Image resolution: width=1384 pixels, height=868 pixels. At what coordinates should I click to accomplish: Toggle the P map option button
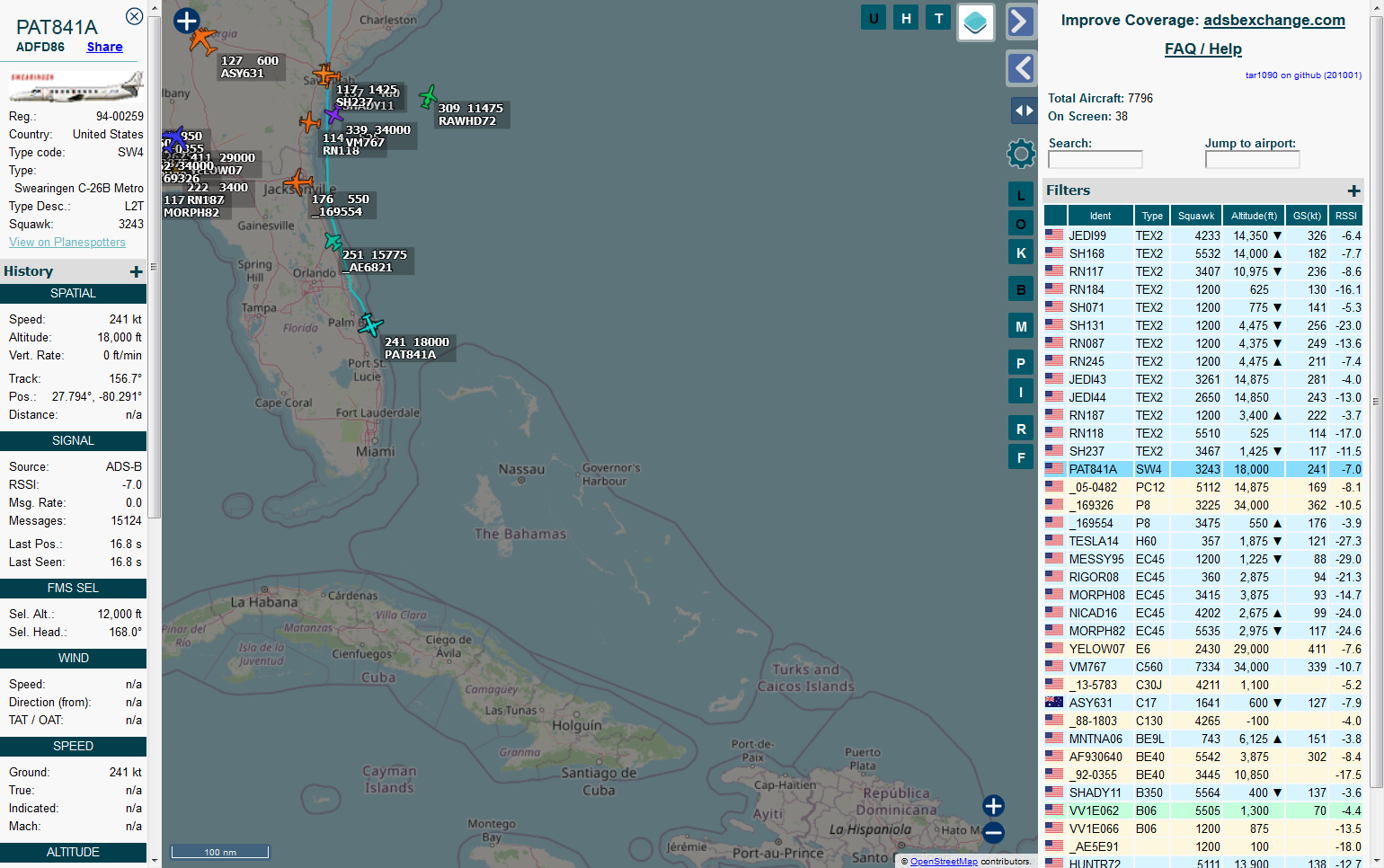pyautogui.click(x=1020, y=363)
